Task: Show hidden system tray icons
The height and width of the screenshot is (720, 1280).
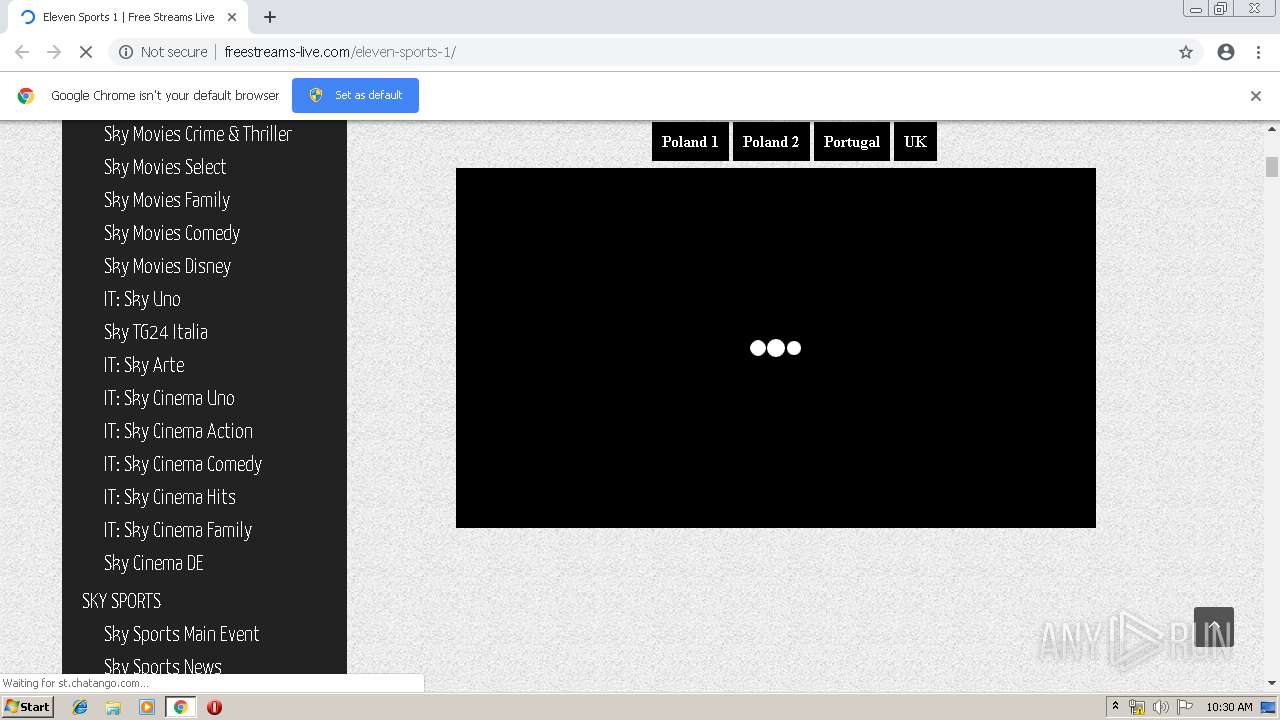Action: pyautogui.click(x=1115, y=707)
